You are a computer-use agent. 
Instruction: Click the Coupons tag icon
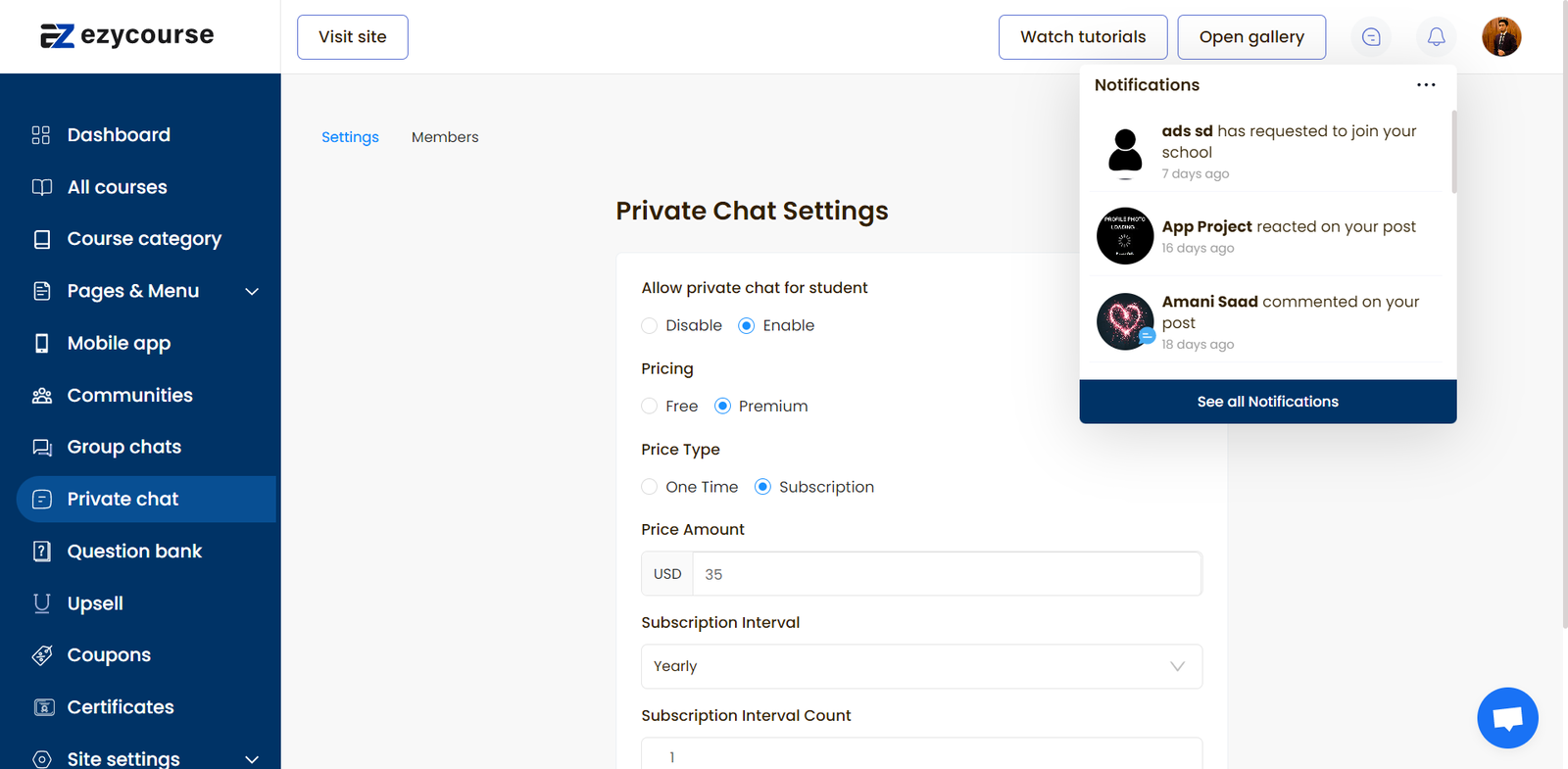[41, 655]
